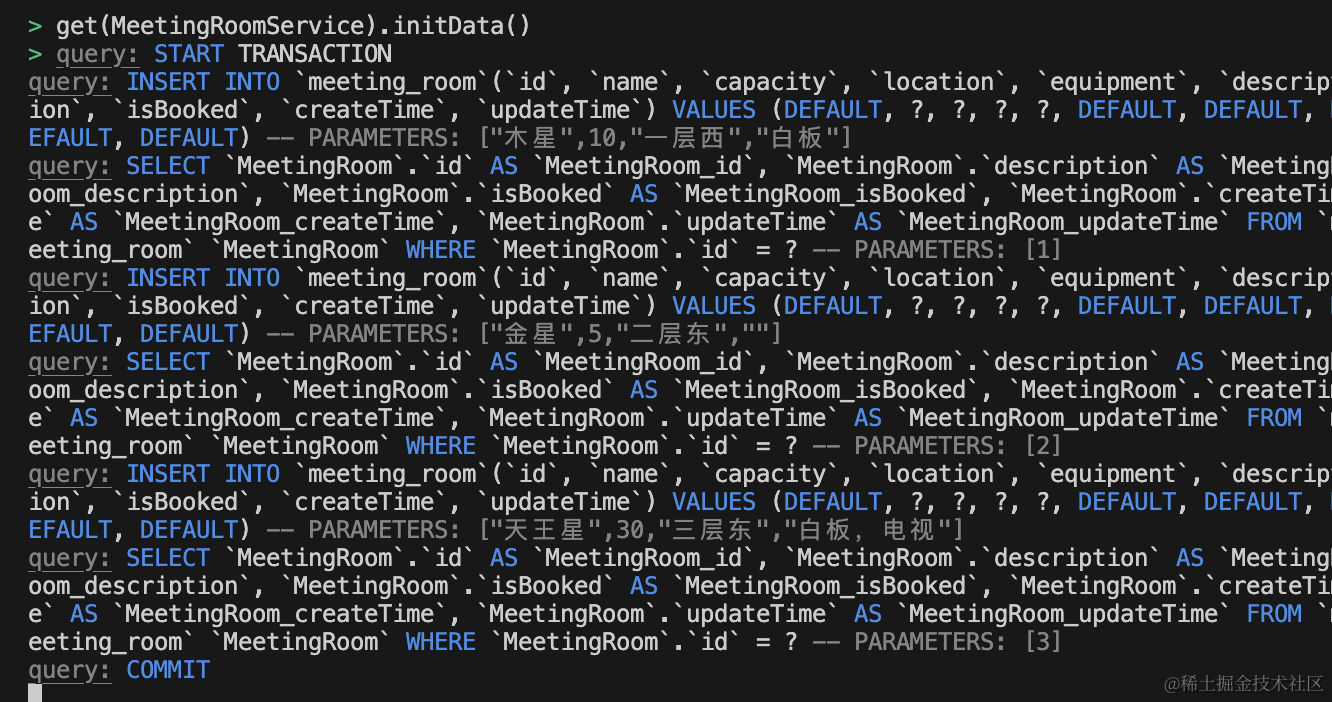Click the first VALUES keyword
The image size is (1332, 702).
(714, 110)
